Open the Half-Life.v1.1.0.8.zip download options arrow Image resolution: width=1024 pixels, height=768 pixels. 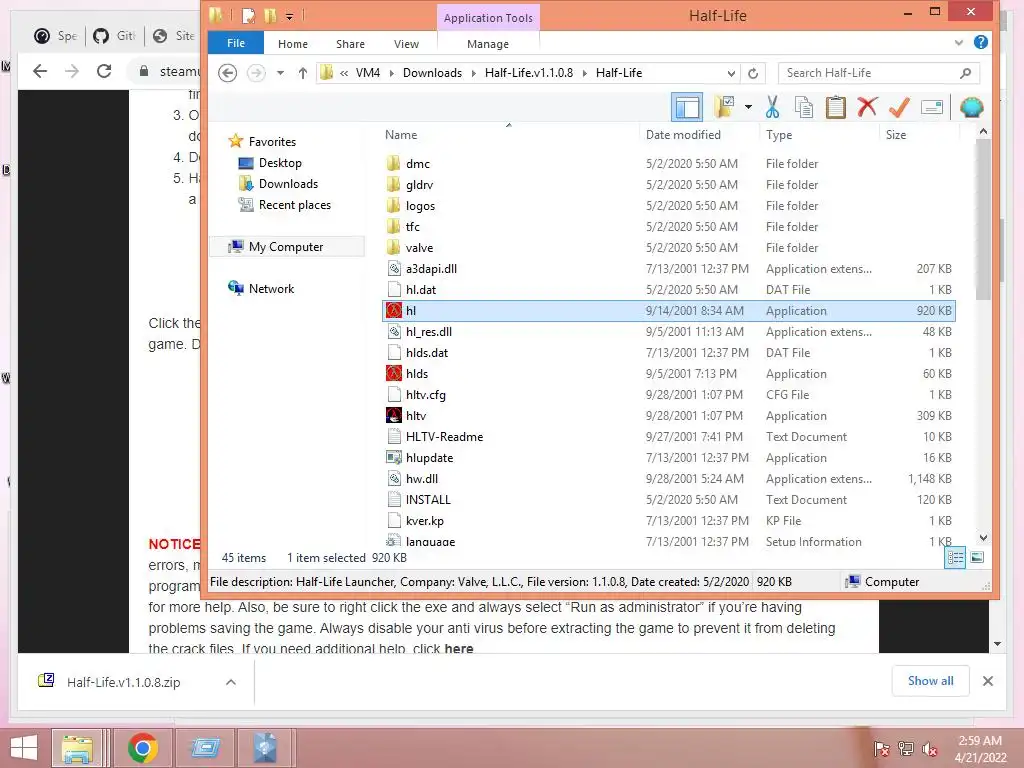[231, 682]
